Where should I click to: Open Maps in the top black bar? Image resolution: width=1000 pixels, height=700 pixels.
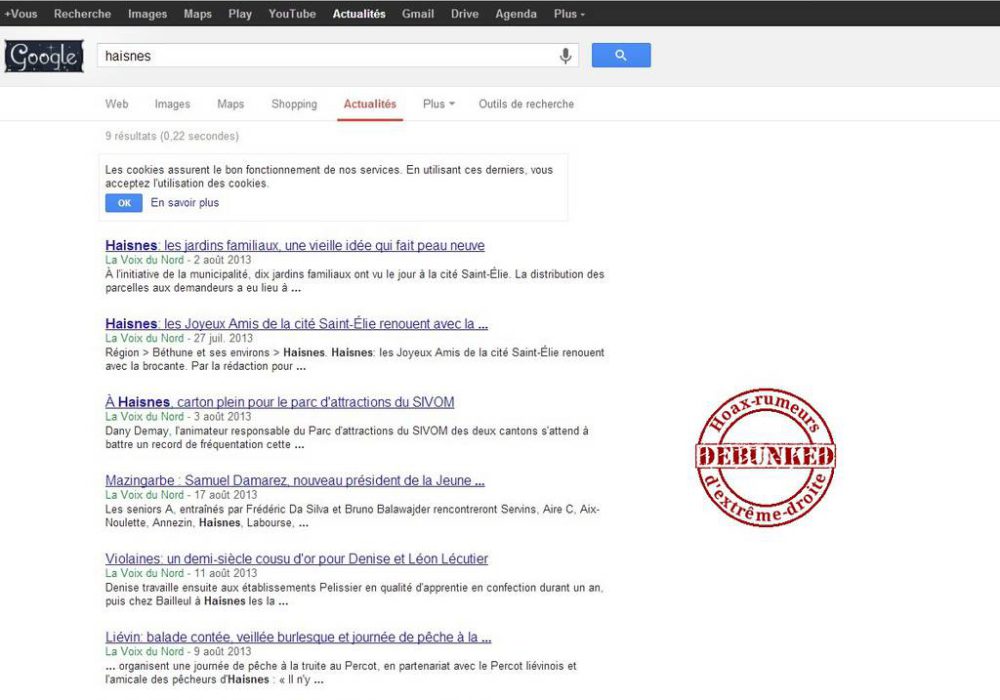coord(198,13)
